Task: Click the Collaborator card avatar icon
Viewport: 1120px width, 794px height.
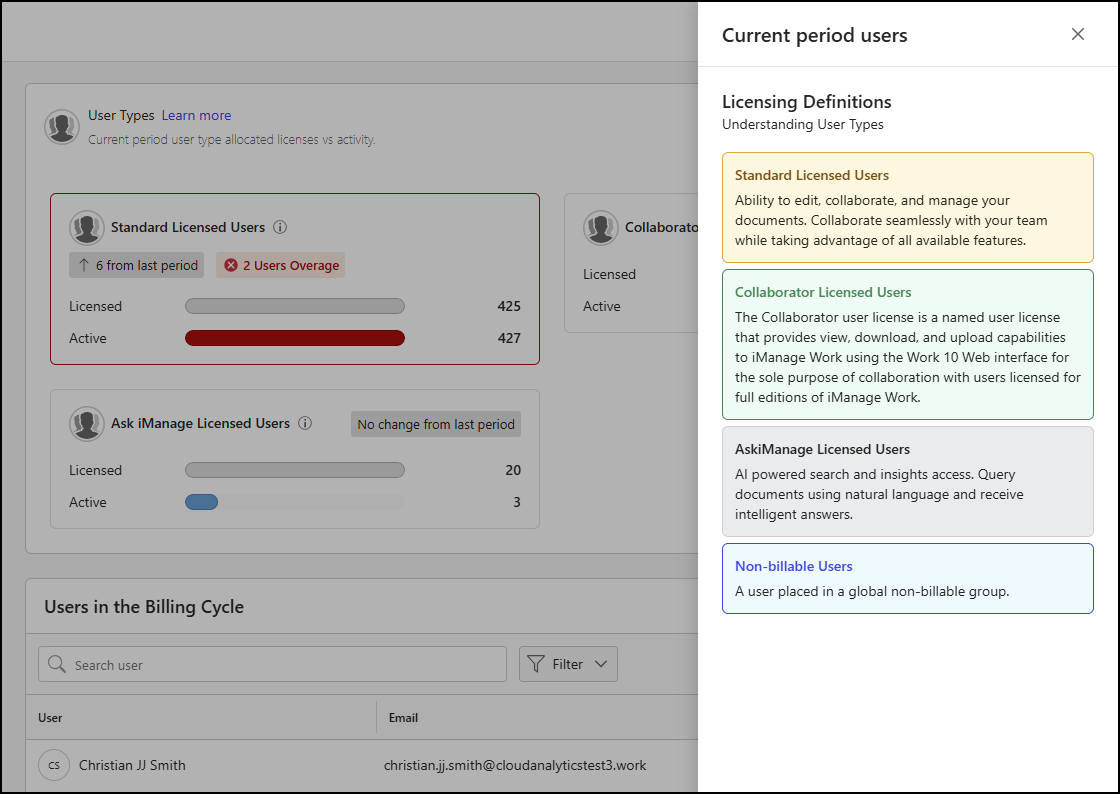Action: 601,227
